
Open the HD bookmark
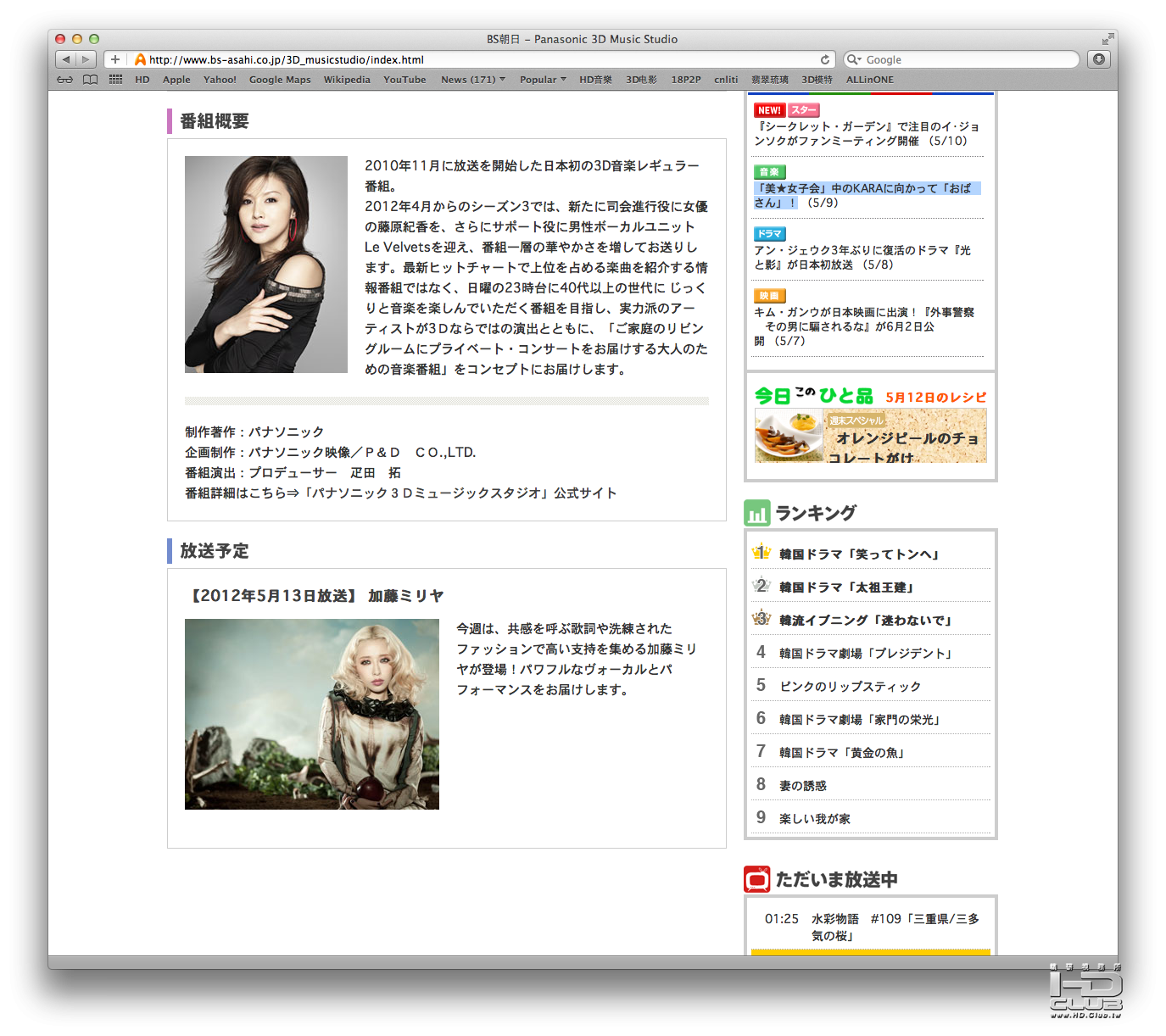pos(142,80)
